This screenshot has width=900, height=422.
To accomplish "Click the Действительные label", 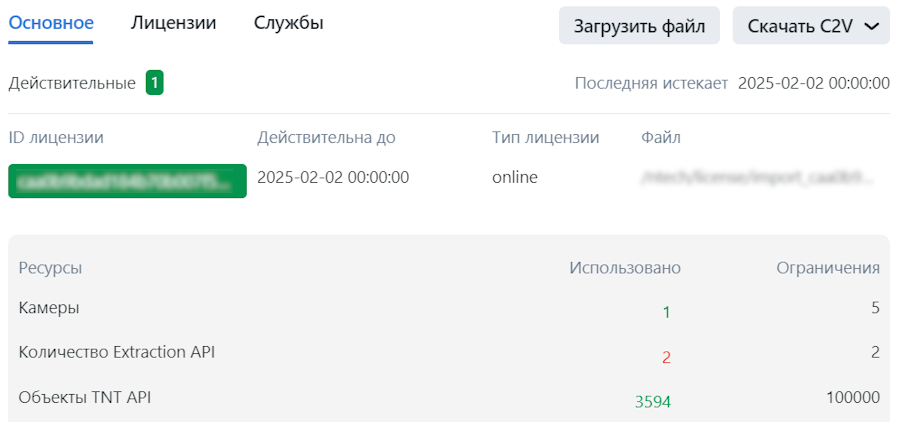I will tap(72, 83).
